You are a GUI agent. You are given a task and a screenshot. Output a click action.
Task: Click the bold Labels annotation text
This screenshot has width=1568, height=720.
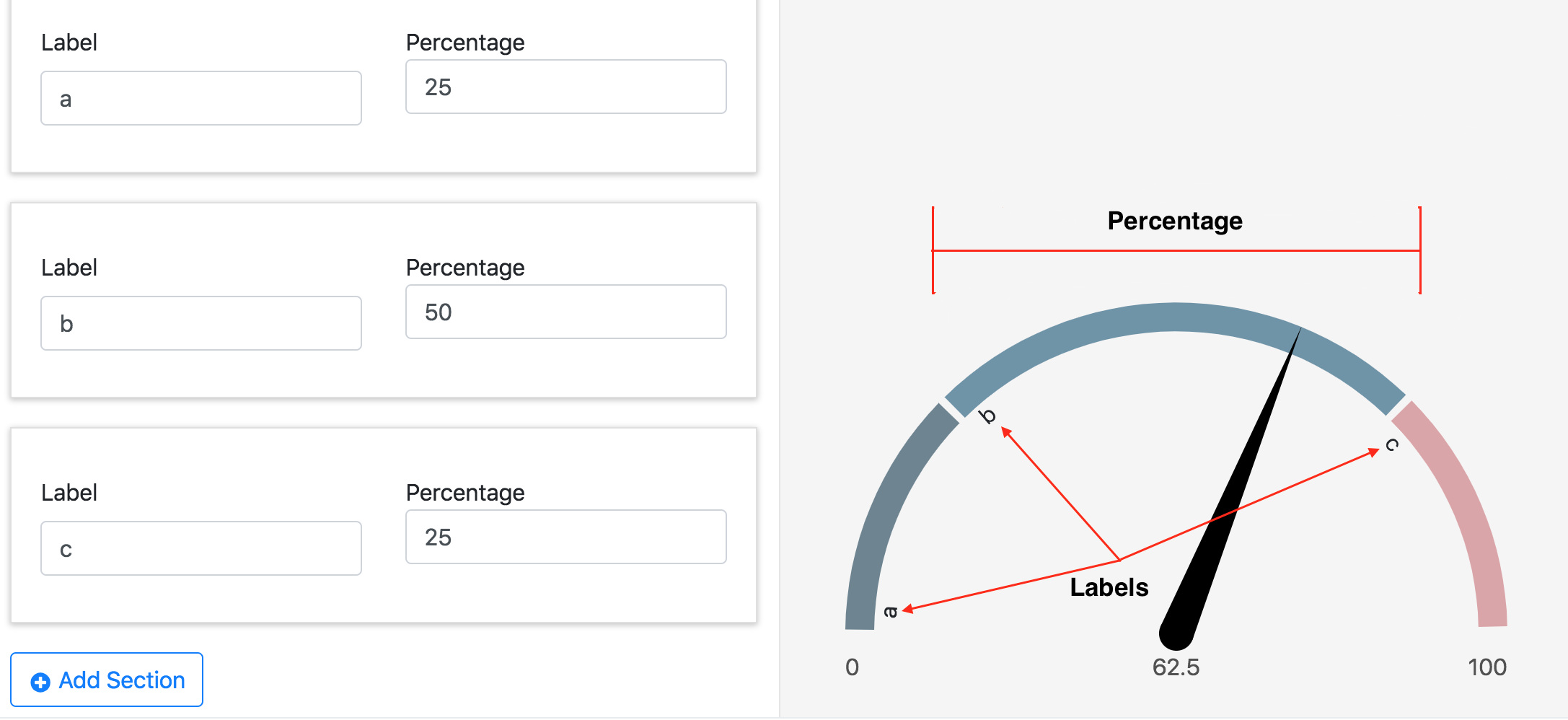[1109, 587]
